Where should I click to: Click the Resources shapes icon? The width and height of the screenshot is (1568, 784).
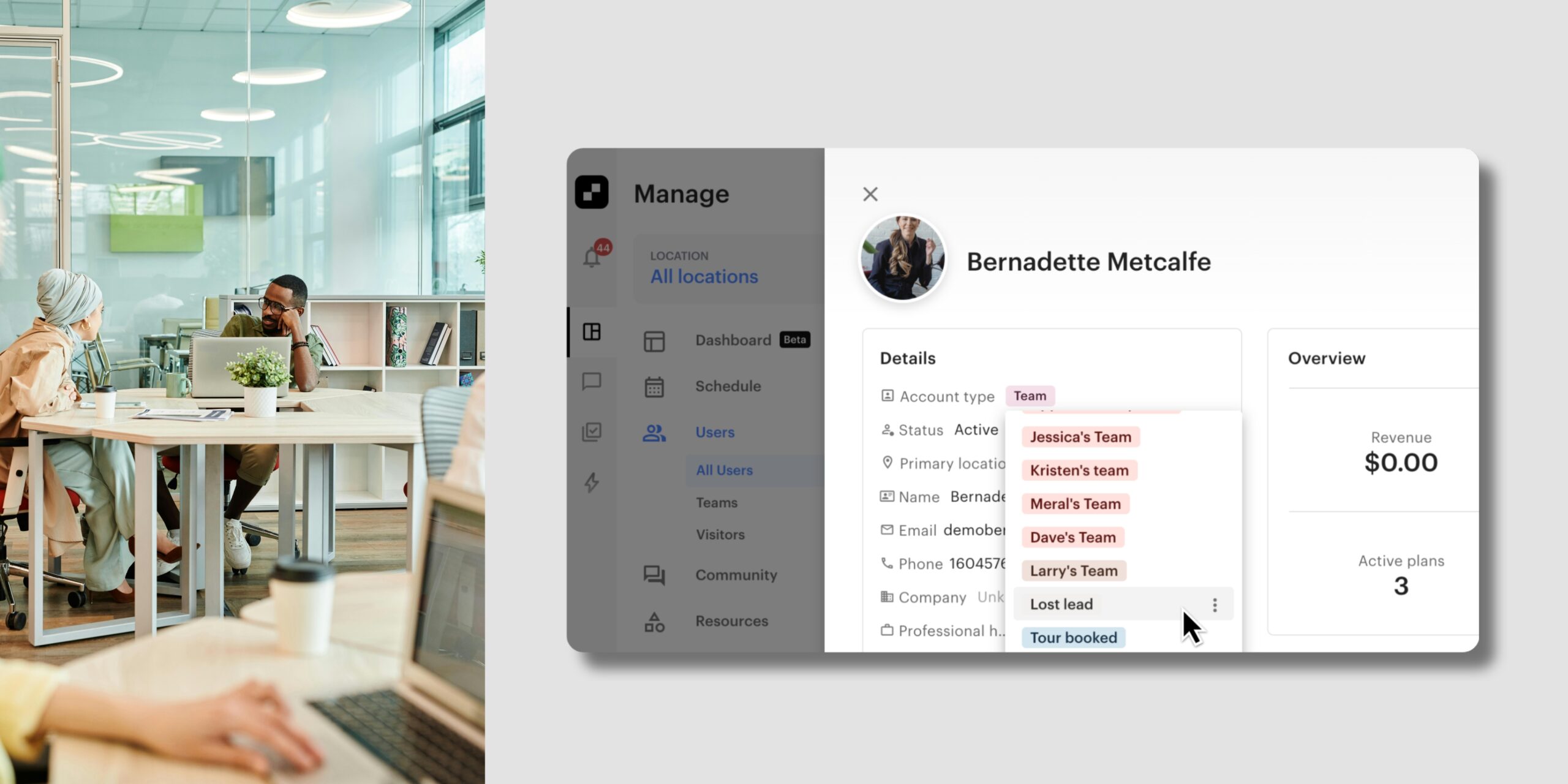coord(654,622)
